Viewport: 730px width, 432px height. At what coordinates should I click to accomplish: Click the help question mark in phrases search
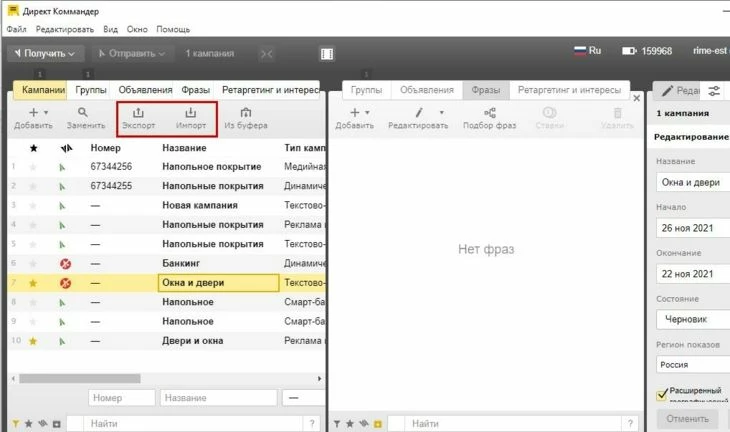coord(630,424)
